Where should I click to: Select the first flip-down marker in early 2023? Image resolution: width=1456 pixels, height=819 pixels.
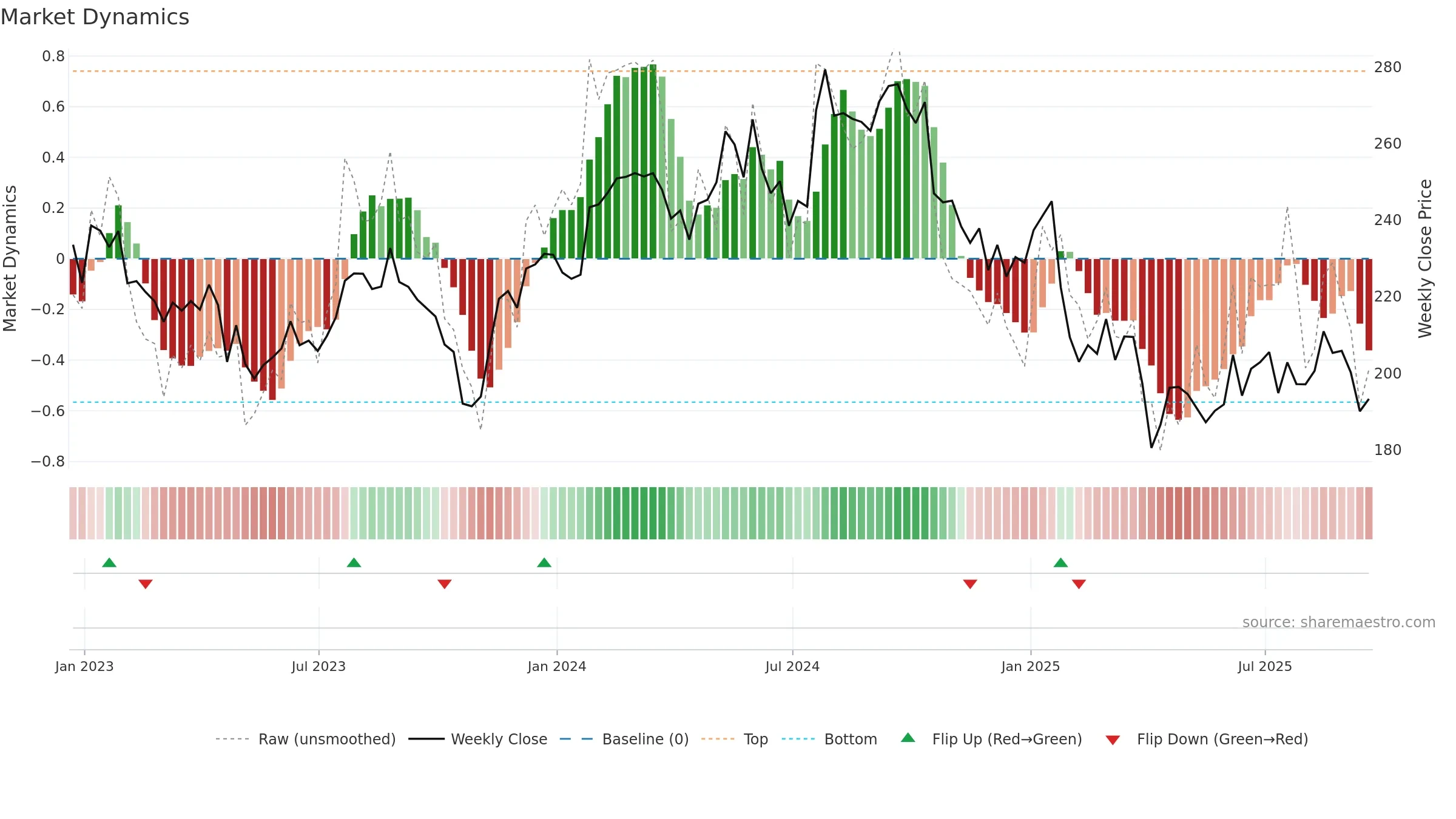click(x=146, y=584)
